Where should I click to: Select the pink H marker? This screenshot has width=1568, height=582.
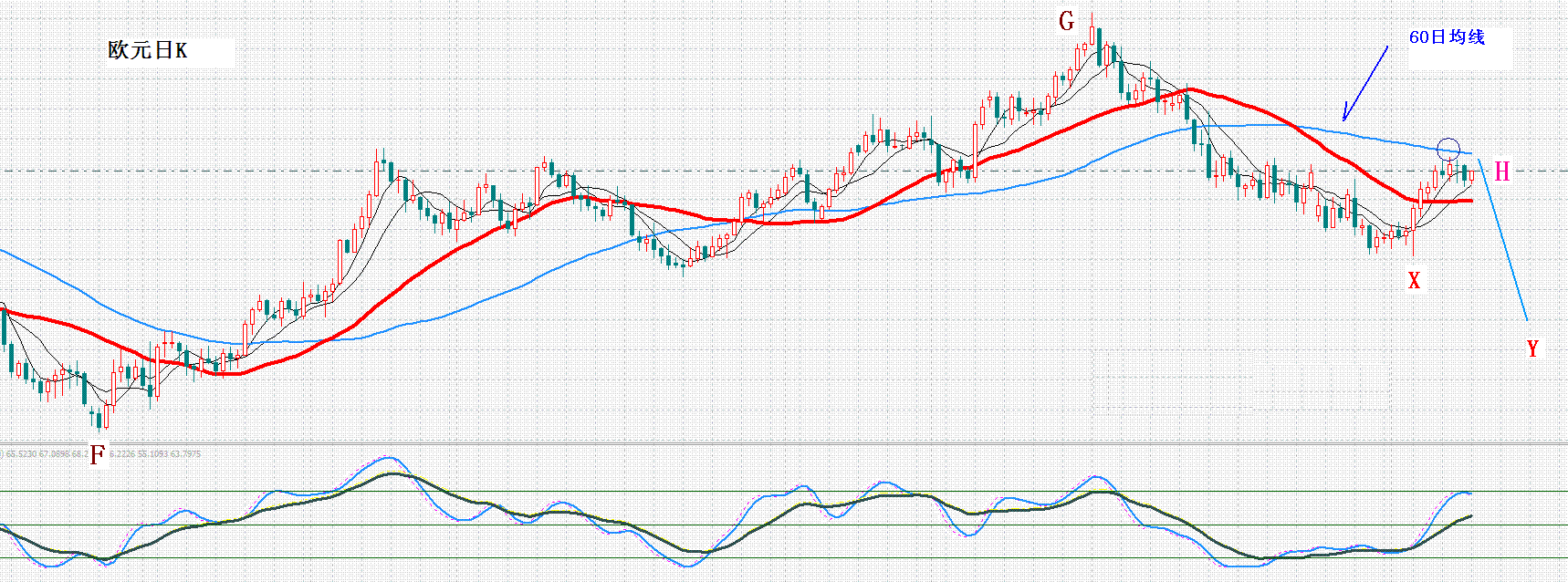tap(1501, 171)
